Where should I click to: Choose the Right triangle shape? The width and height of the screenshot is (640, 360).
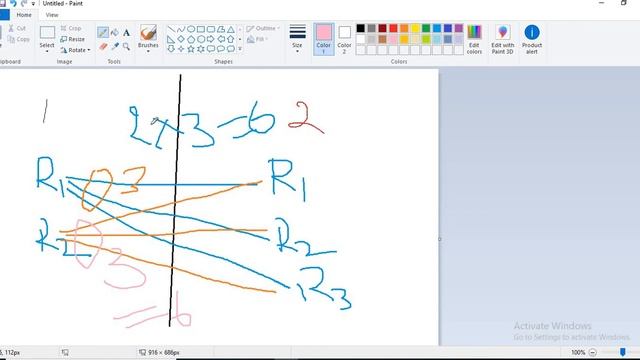[171, 39]
